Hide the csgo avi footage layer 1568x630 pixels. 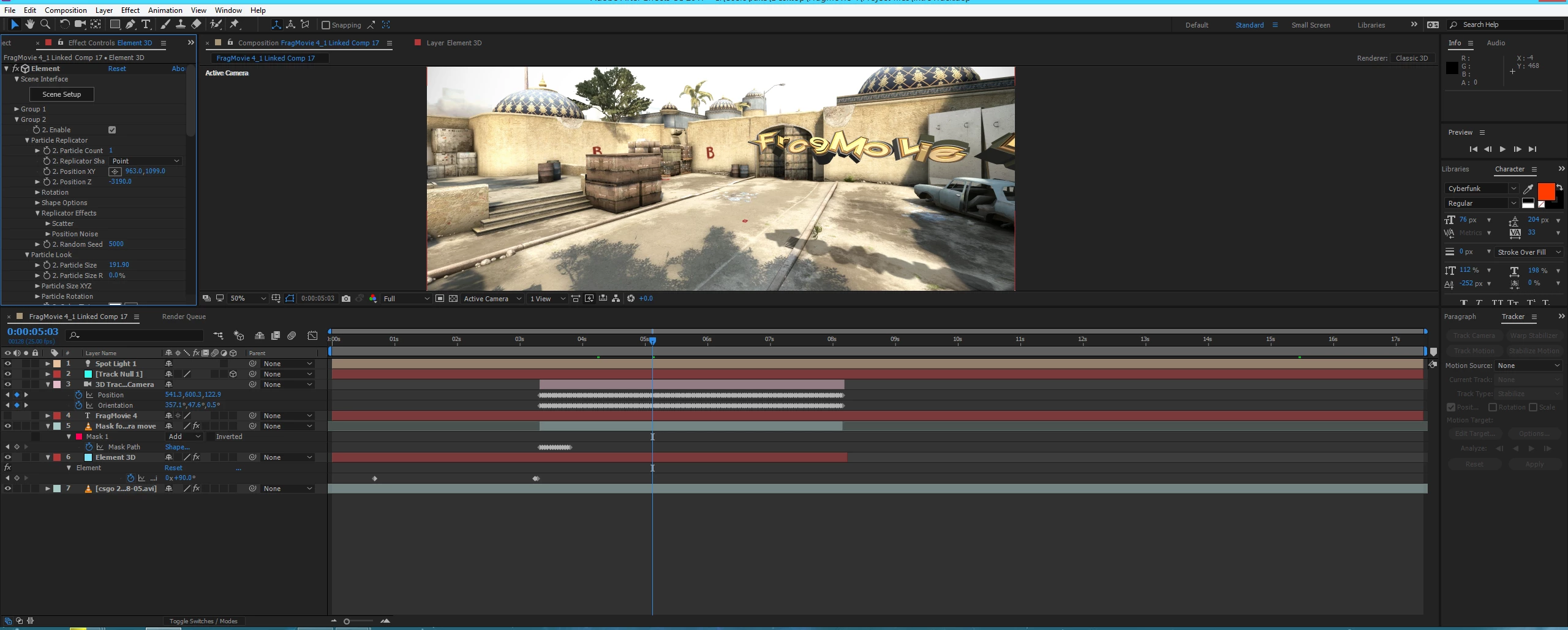tap(8, 489)
